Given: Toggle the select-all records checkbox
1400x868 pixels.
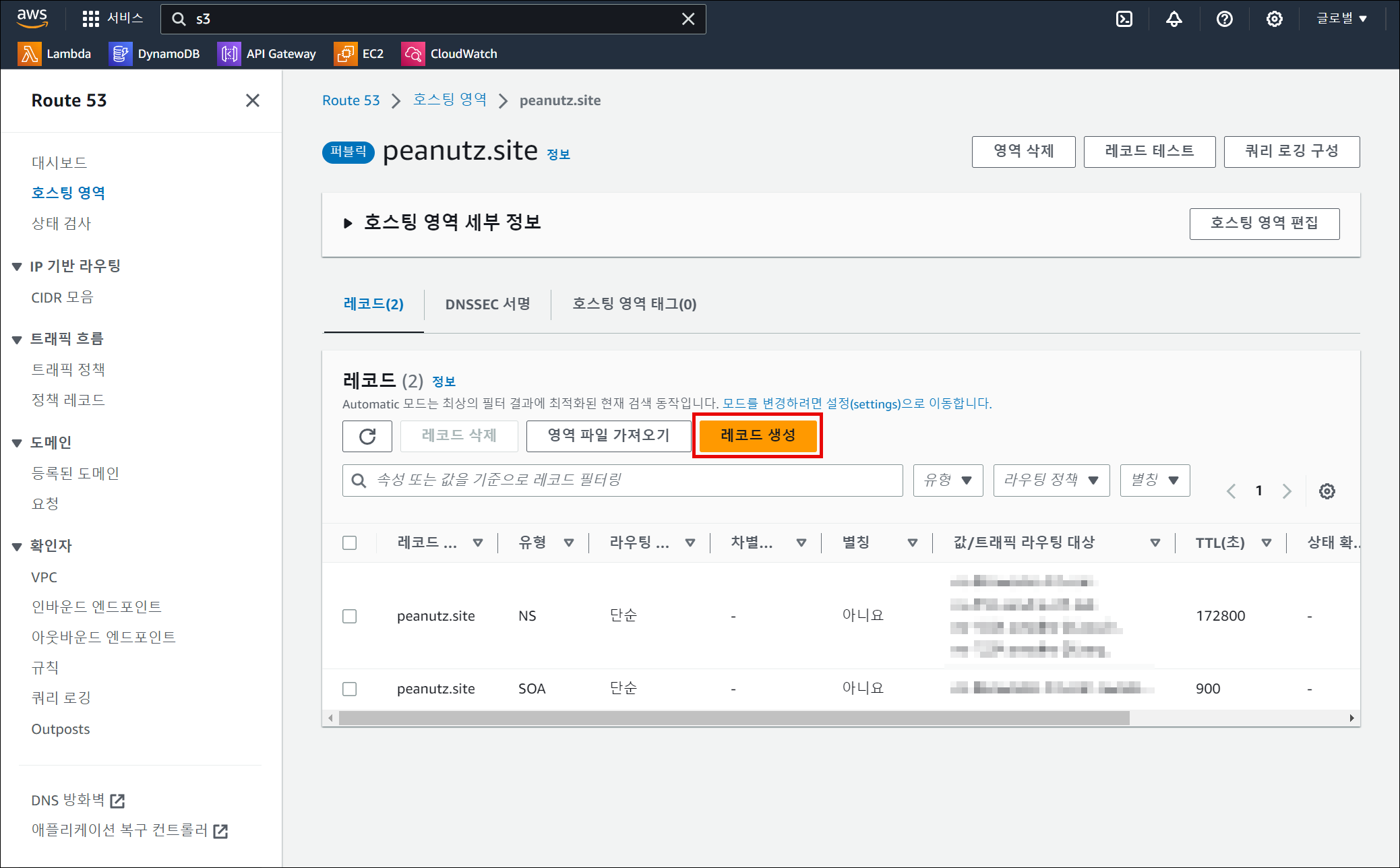Looking at the screenshot, I should pyautogui.click(x=349, y=542).
